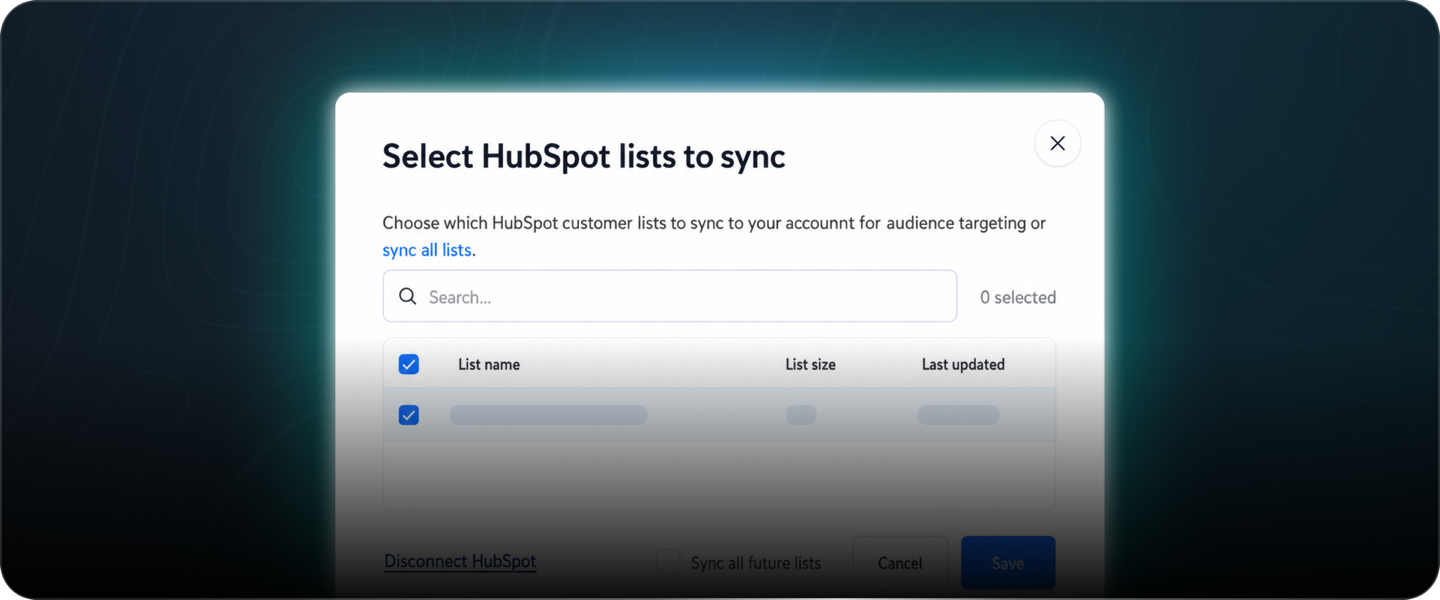Click the 'Select HubSpot lists to sync' heading
Screen dimensions: 1440x600
click(x=584, y=156)
